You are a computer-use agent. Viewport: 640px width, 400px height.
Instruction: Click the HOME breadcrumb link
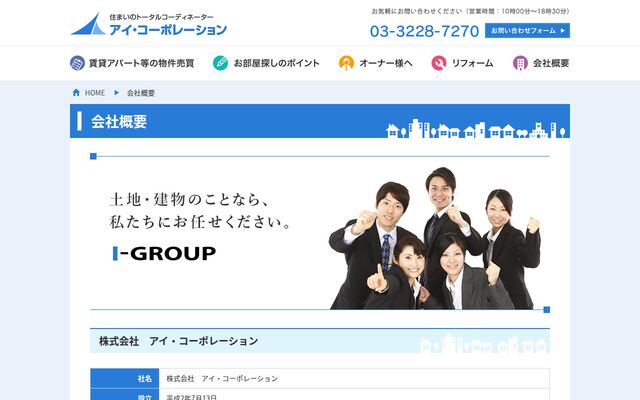(x=95, y=93)
